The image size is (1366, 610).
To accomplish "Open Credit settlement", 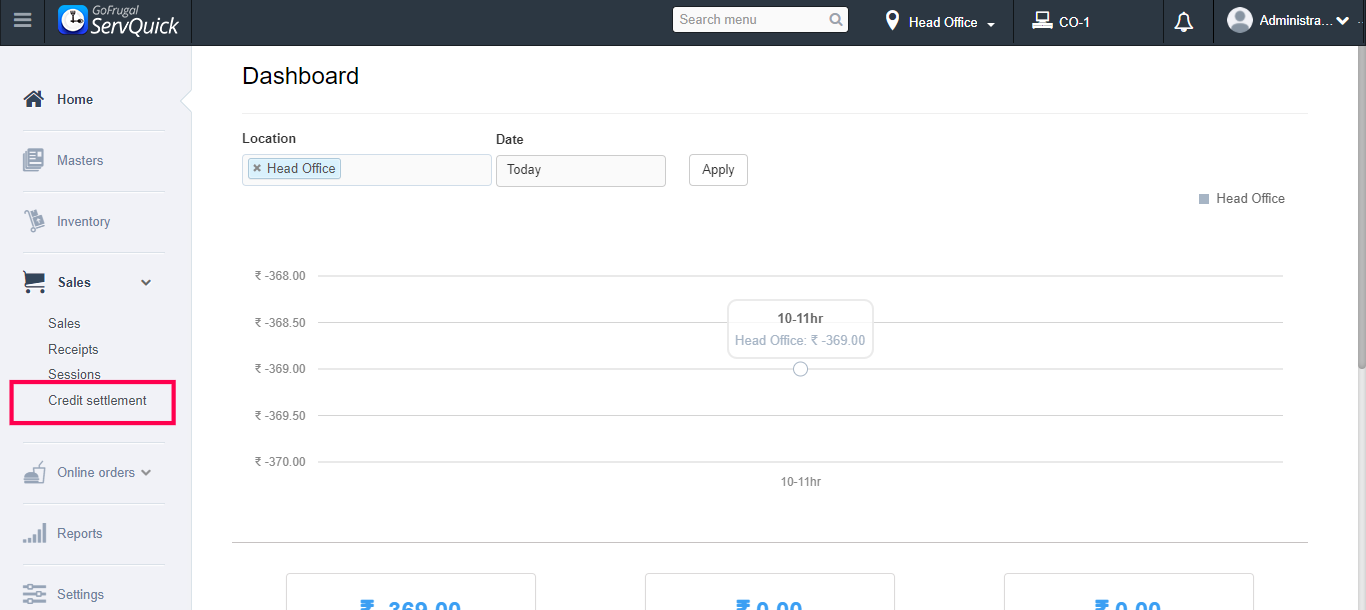I will [x=97, y=400].
